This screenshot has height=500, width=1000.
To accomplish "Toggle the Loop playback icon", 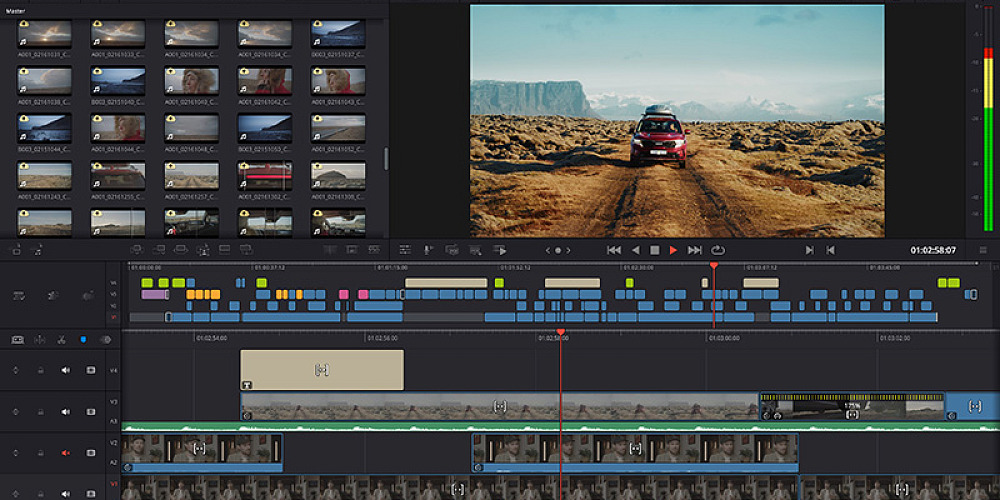I will coord(718,250).
